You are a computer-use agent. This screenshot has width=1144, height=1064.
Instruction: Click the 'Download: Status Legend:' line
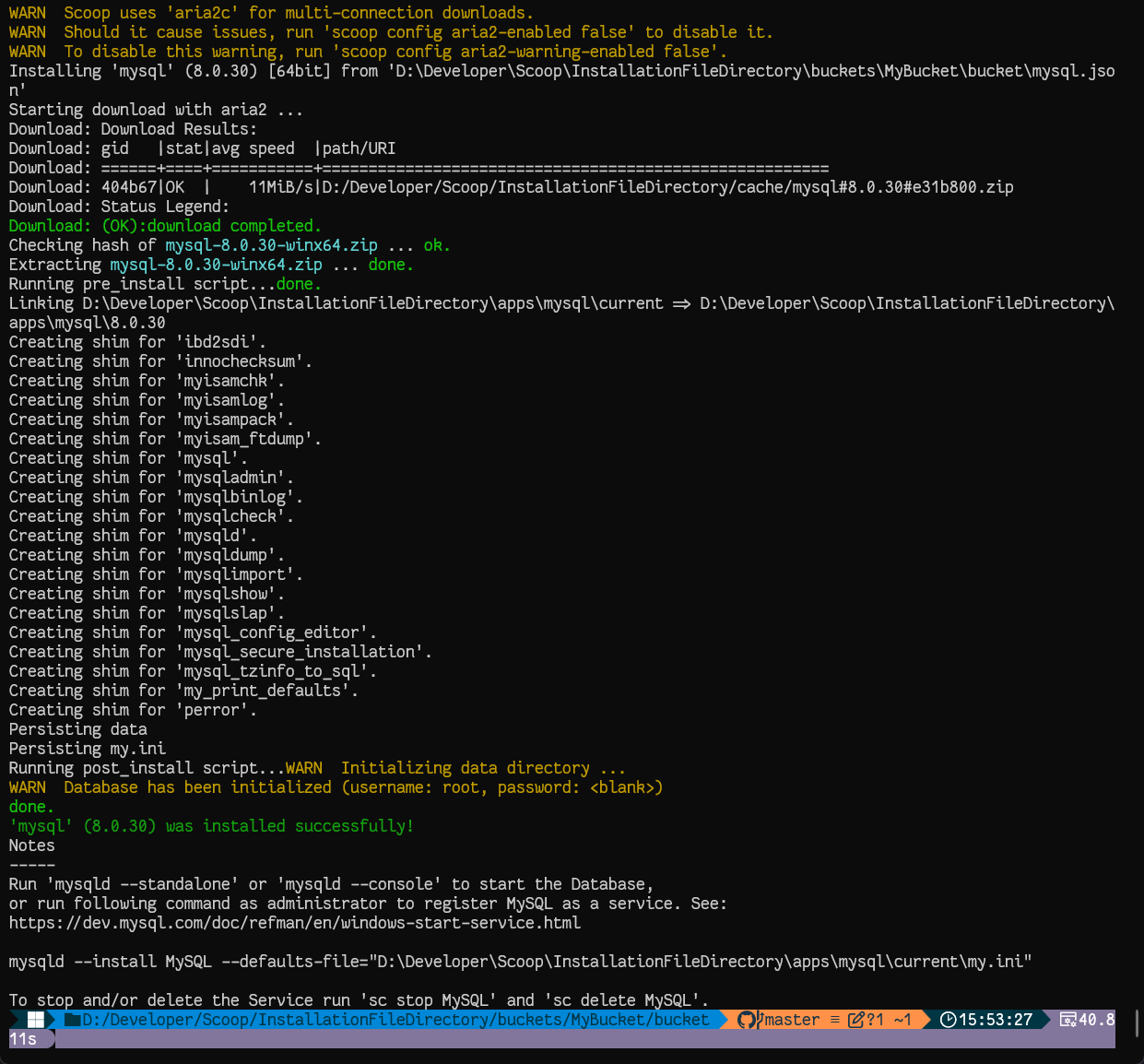tap(119, 206)
